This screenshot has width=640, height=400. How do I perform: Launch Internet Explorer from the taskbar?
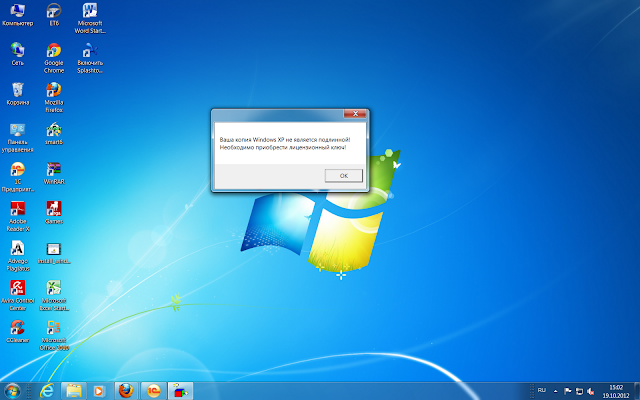47,391
